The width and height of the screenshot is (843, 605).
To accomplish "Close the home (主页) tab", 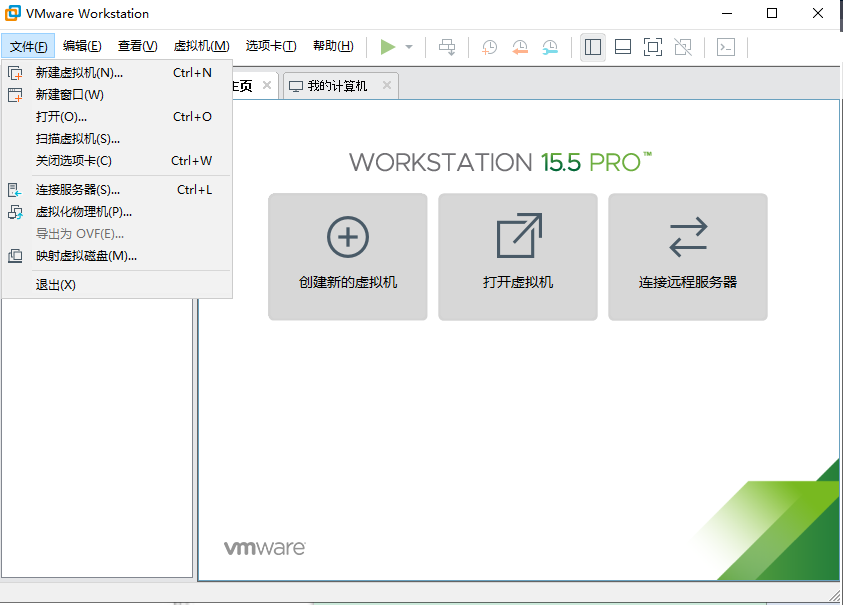I will coord(267,85).
